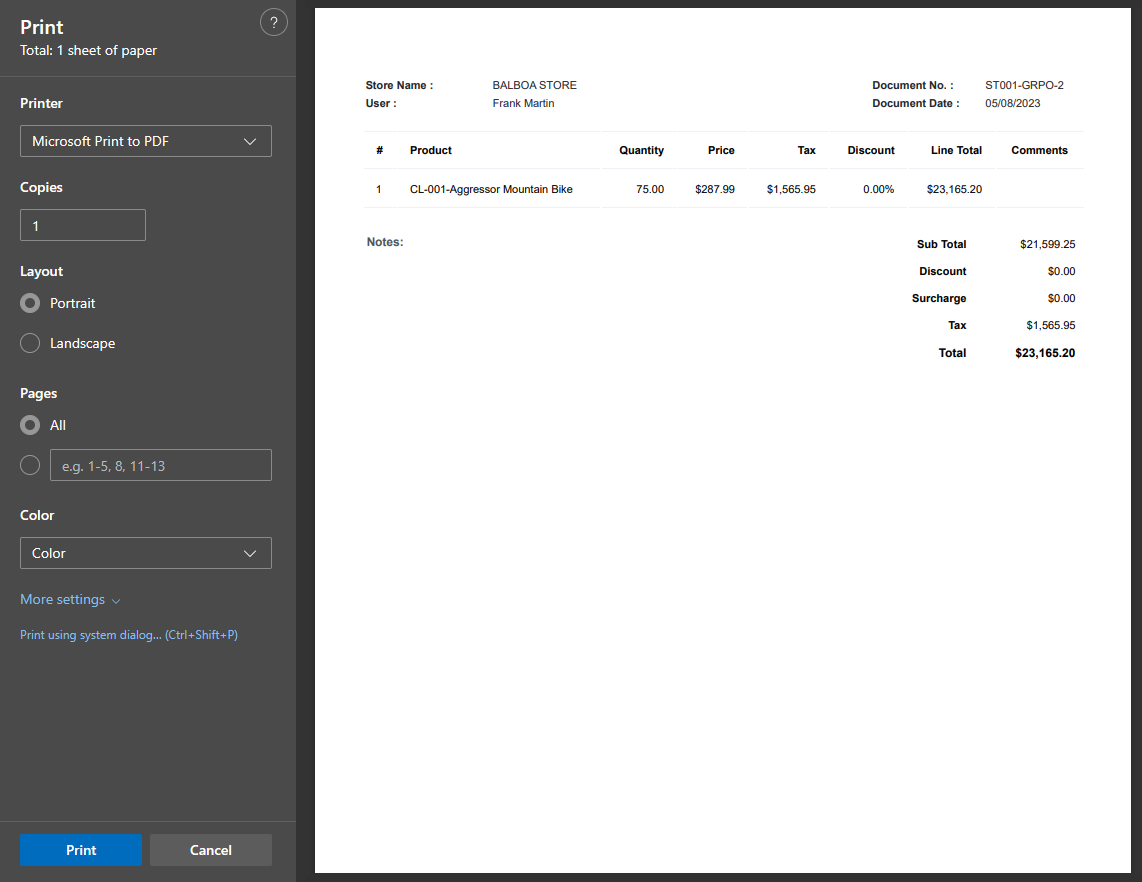Select Landscape layout
The image size is (1142, 882).
pos(30,343)
